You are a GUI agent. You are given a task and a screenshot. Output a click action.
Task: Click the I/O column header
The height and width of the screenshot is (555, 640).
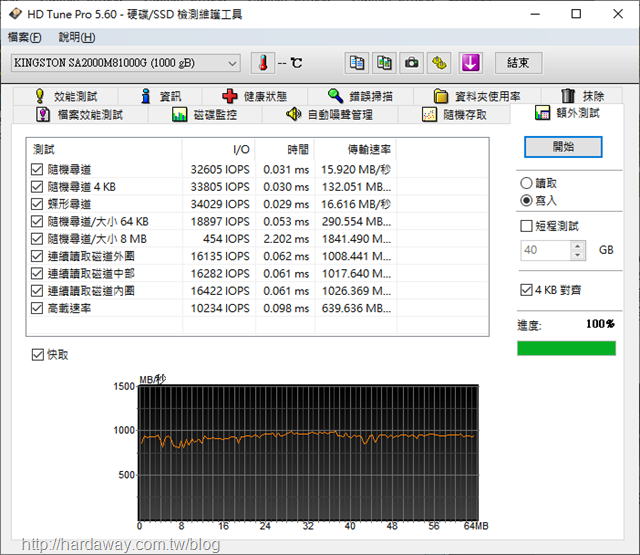(219, 149)
